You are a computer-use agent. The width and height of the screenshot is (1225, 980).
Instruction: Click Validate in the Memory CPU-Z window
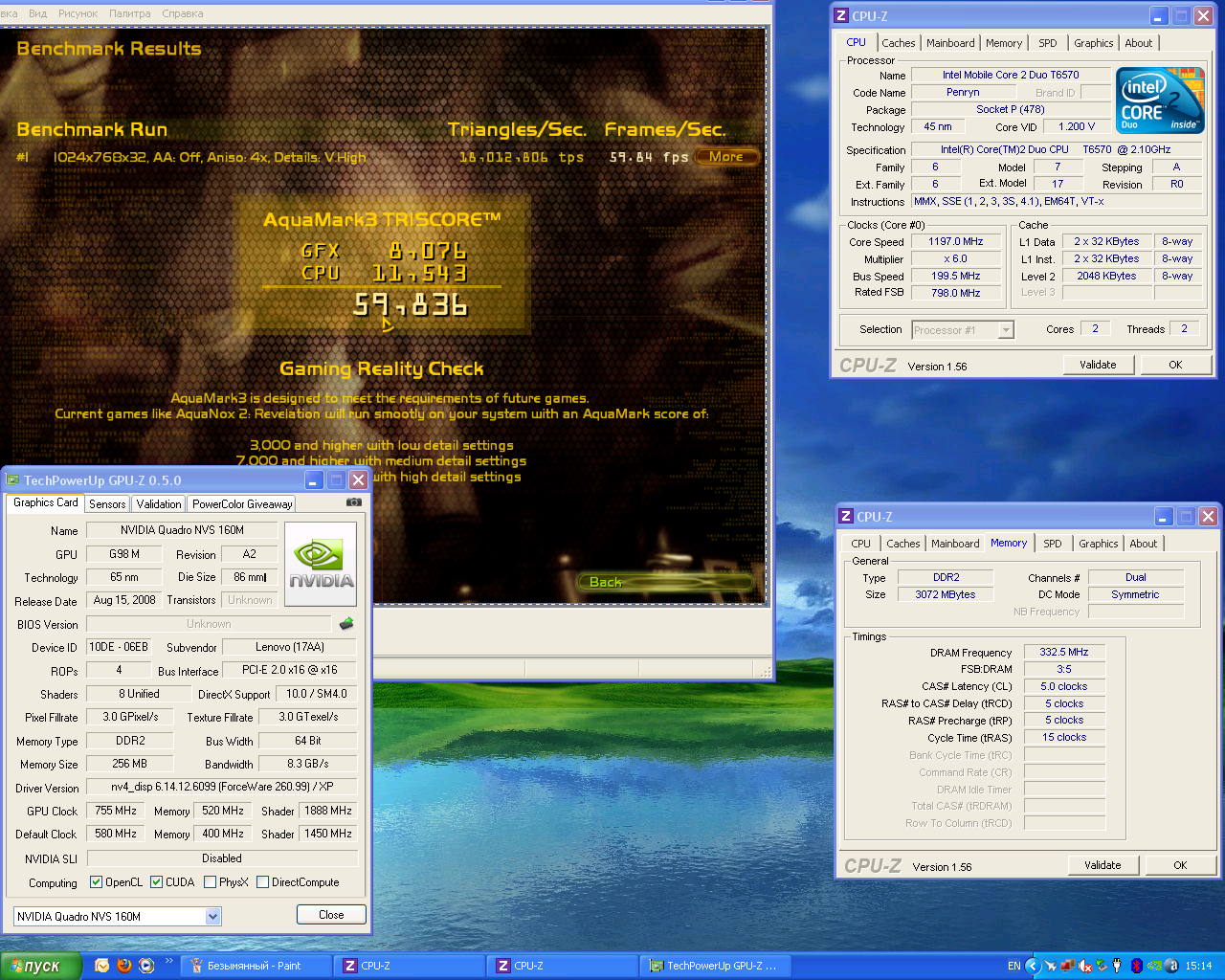(1102, 865)
